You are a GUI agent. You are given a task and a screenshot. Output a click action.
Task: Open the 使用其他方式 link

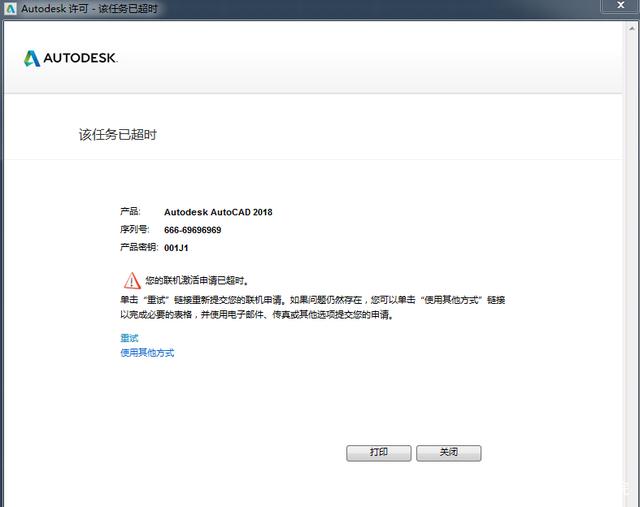(x=147, y=353)
